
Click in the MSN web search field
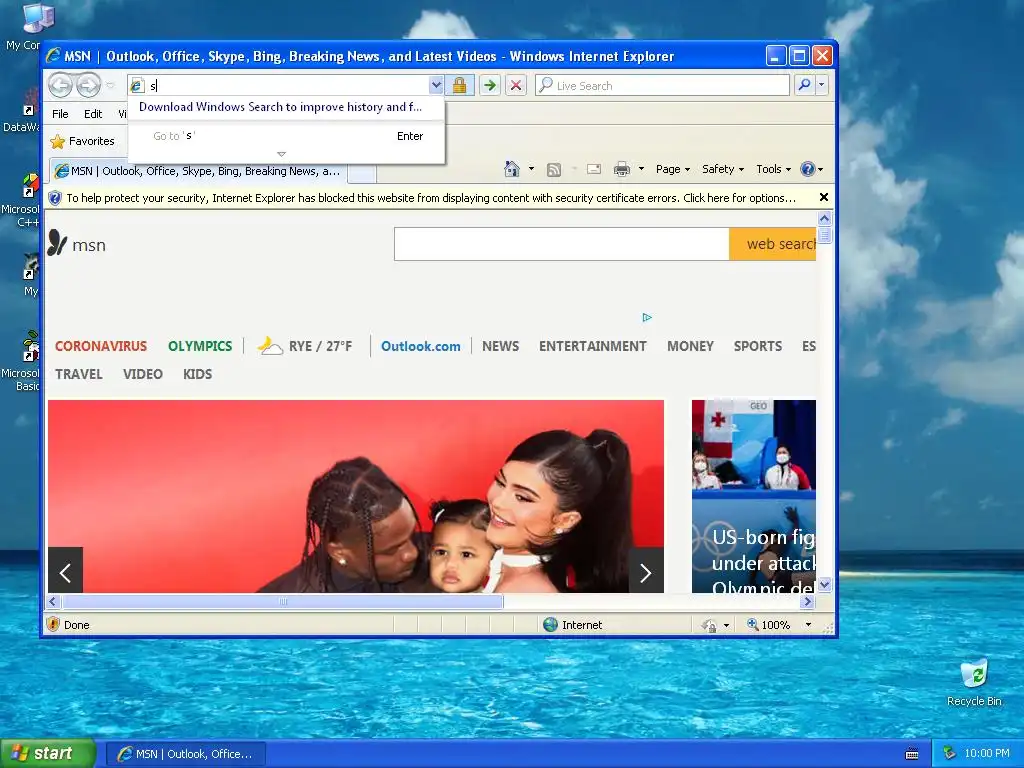(x=562, y=244)
